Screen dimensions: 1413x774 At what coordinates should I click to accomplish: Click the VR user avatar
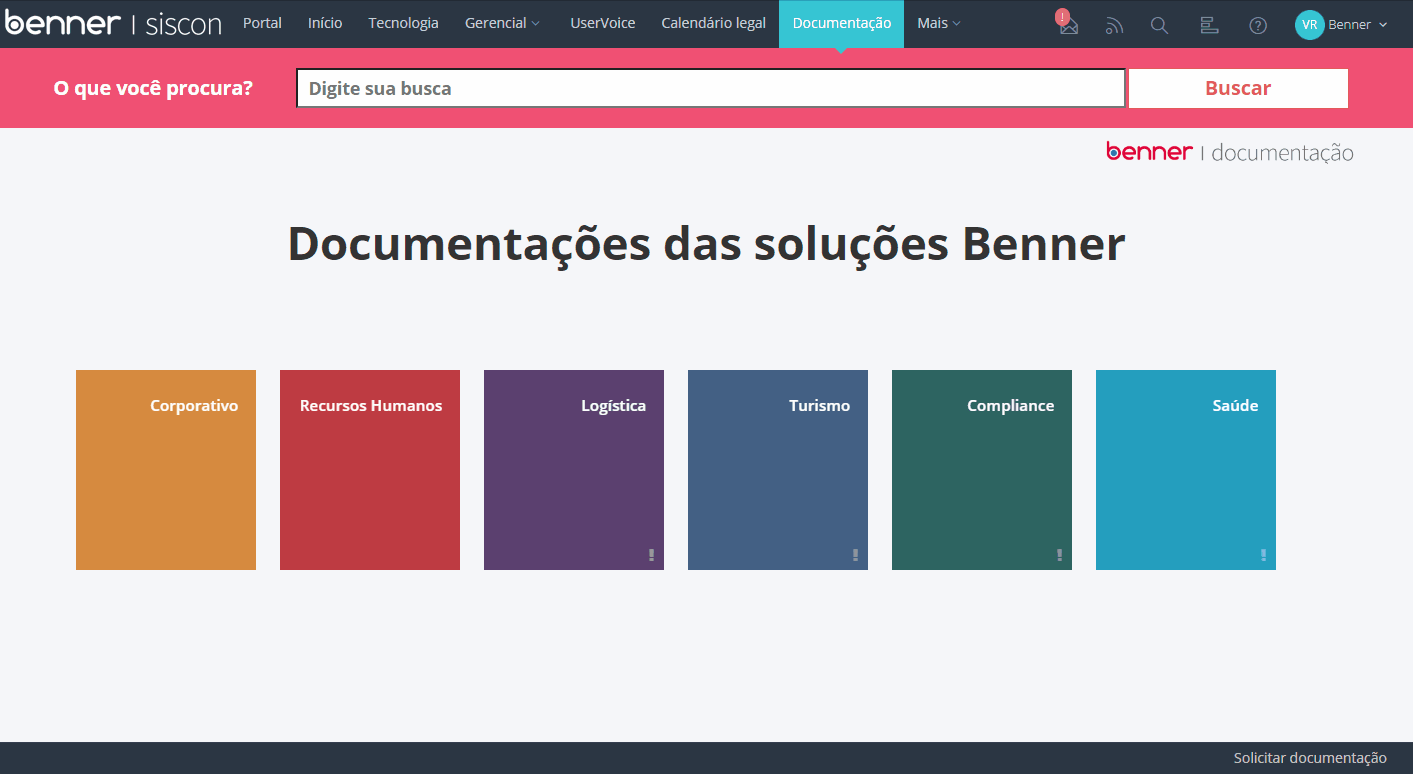[x=1309, y=25]
